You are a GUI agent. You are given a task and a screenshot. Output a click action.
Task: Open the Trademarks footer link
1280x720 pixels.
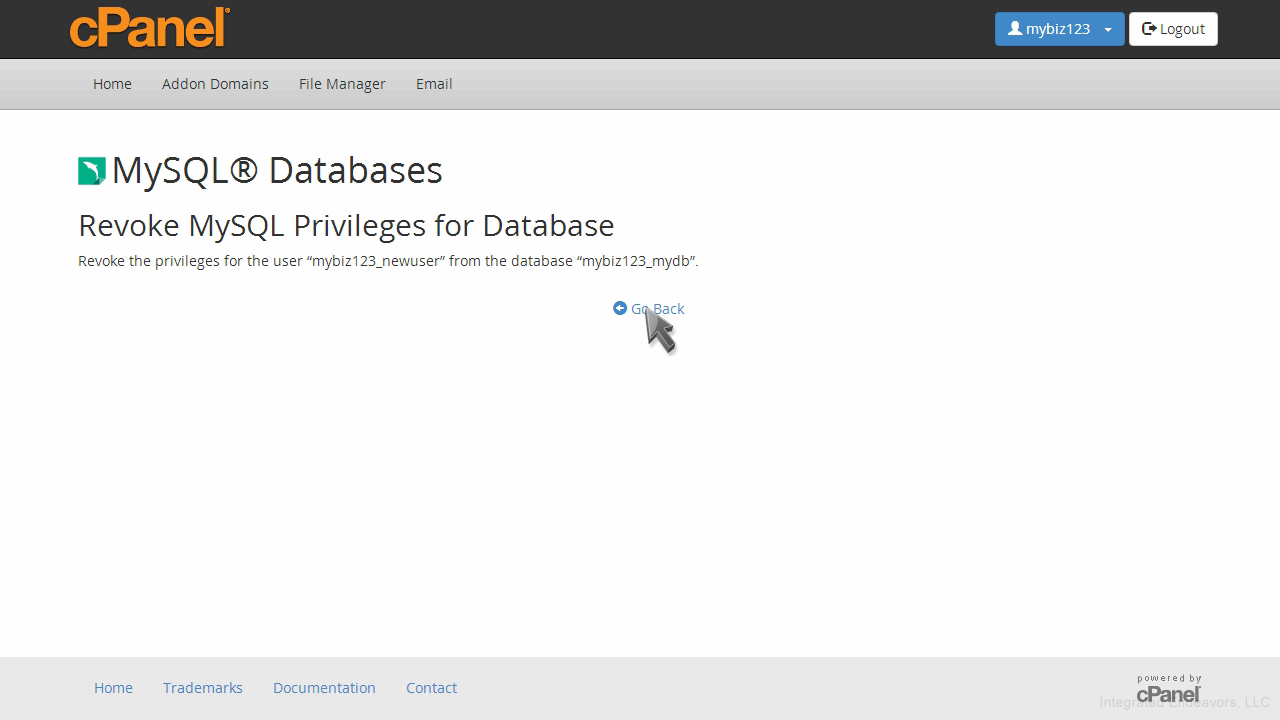pos(203,688)
